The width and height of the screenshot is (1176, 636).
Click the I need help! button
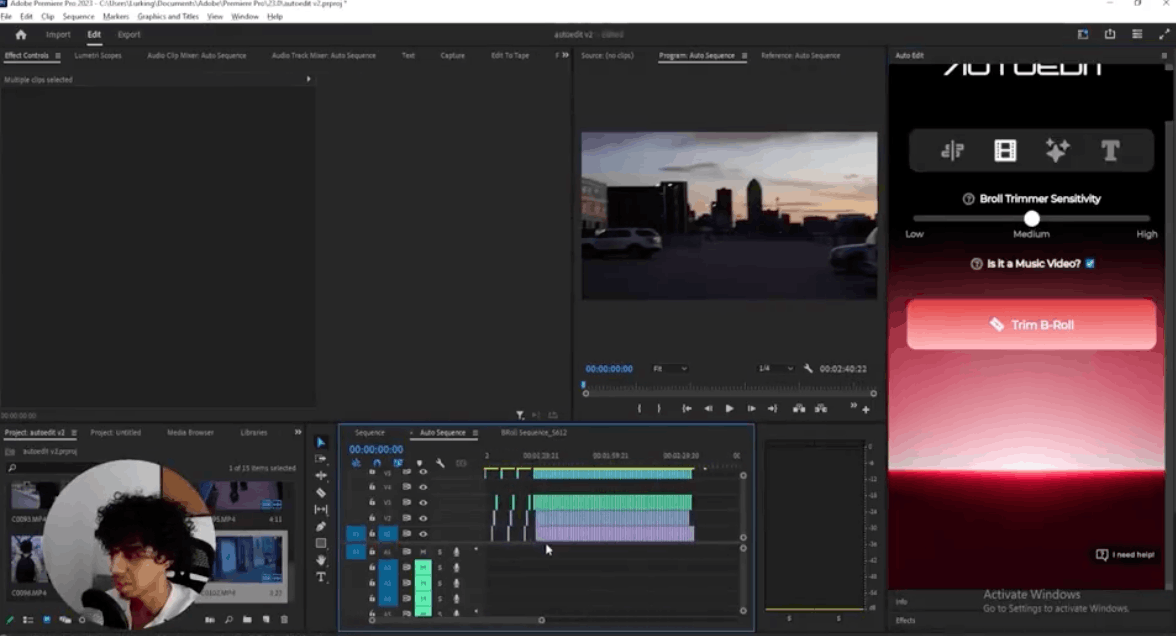click(1125, 554)
